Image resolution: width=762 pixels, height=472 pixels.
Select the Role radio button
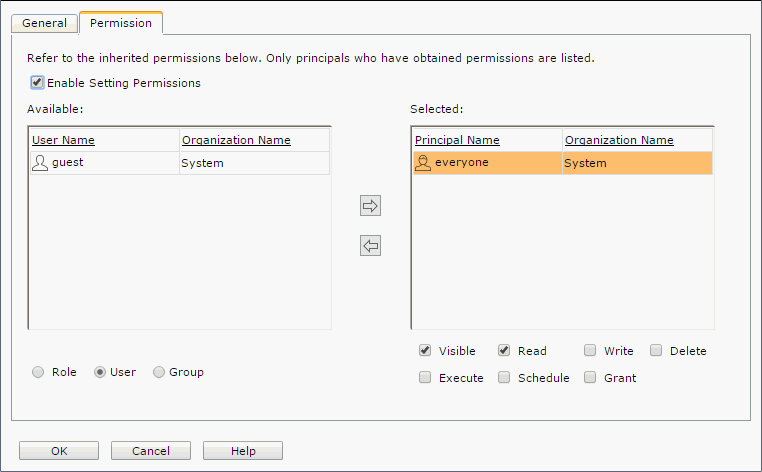pyautogui.click(x=38, y=372)
